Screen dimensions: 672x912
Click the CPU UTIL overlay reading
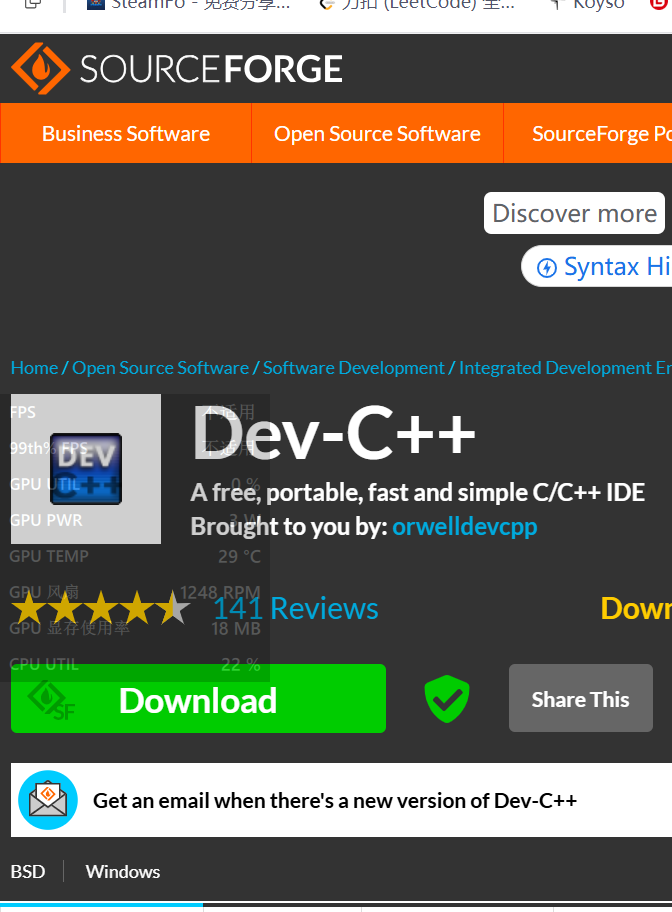(x=135, y=664)
